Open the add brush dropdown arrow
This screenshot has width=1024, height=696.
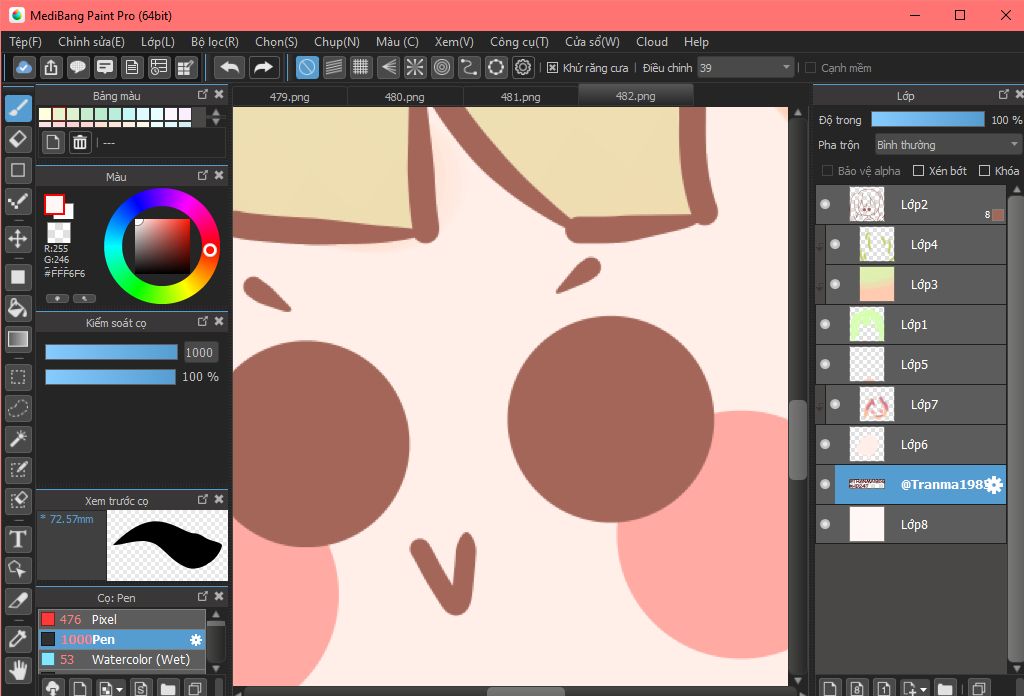coord(120,689)
